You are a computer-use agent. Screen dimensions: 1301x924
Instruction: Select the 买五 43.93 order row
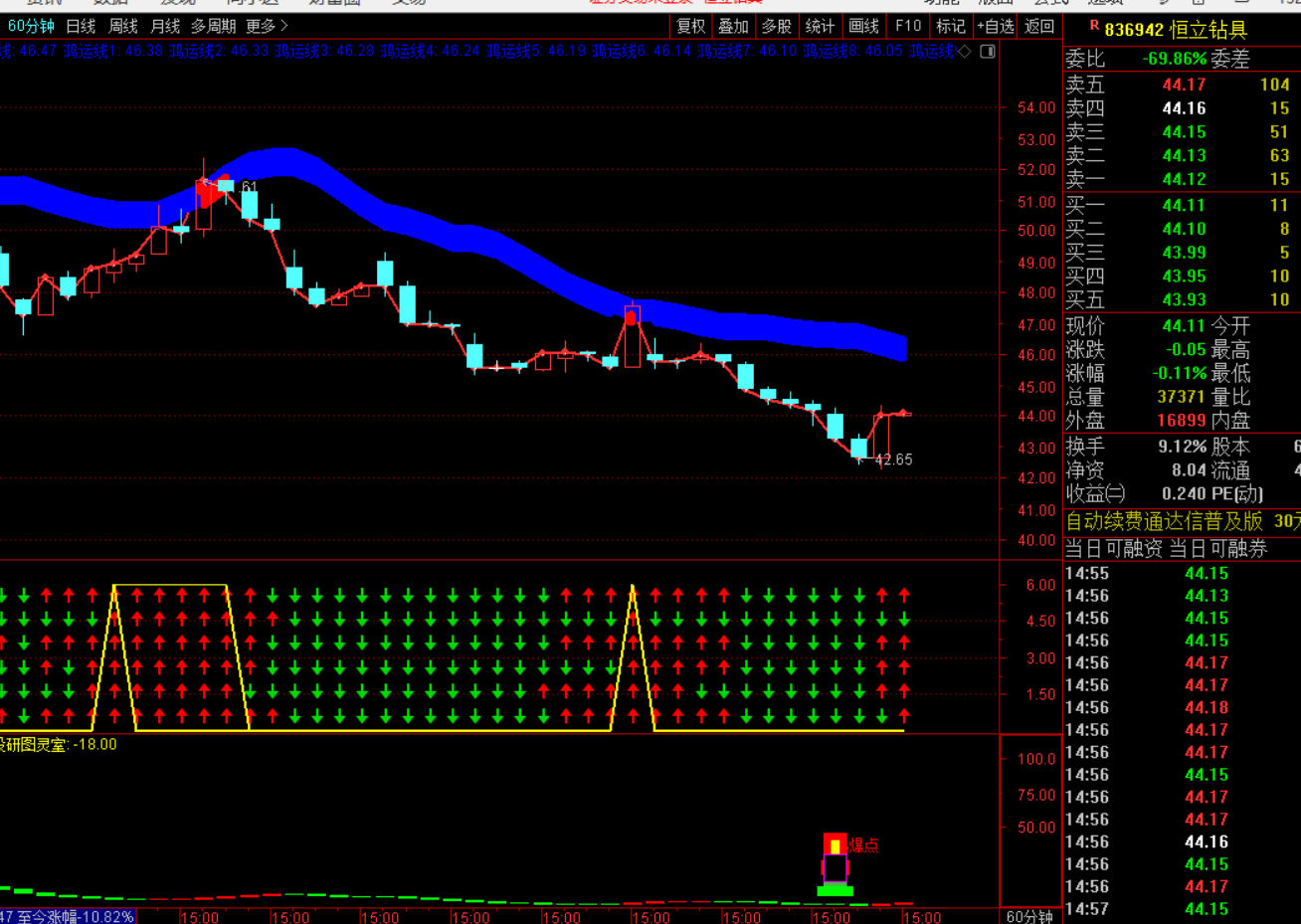[1182, 299]
